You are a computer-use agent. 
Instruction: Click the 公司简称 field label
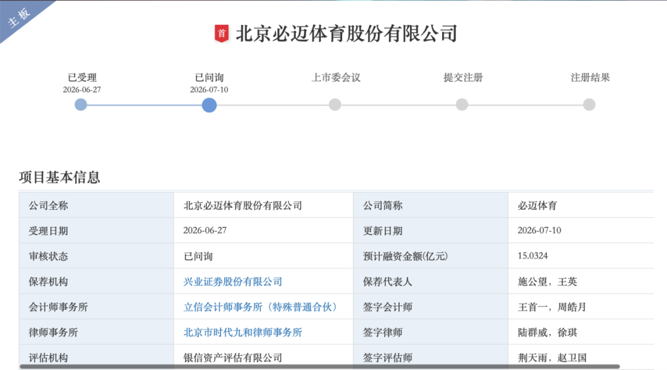point(382,206)
